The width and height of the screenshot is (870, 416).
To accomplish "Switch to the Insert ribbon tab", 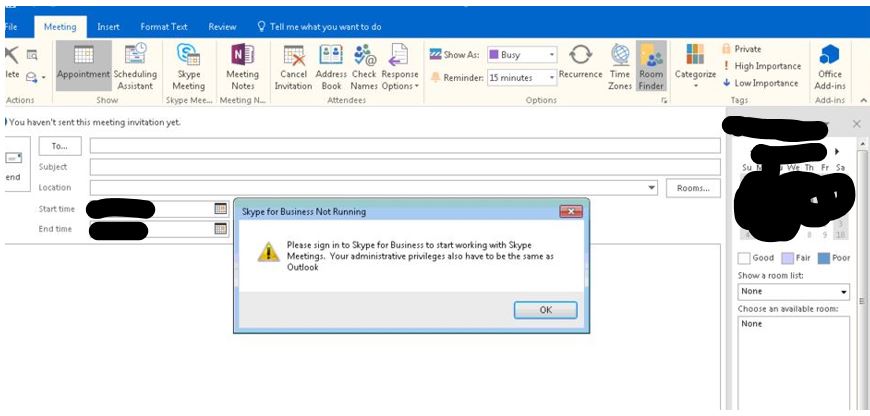I will [108, 27].
